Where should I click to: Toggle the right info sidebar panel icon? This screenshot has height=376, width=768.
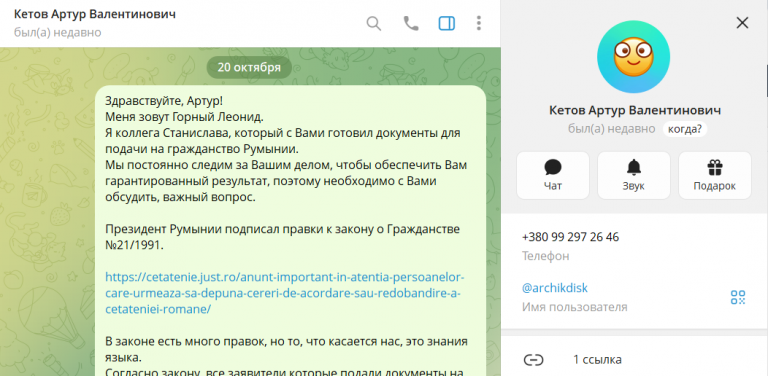point(447,24)
